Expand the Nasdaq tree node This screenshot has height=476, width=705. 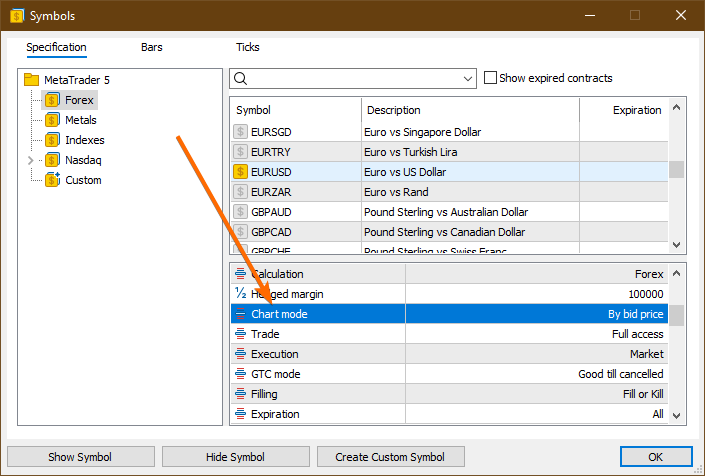31,160
